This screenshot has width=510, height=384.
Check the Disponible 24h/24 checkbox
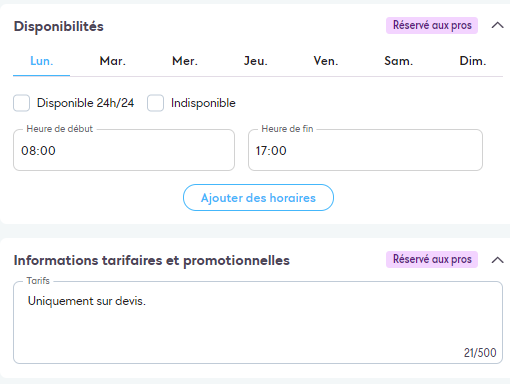(21, 103)
